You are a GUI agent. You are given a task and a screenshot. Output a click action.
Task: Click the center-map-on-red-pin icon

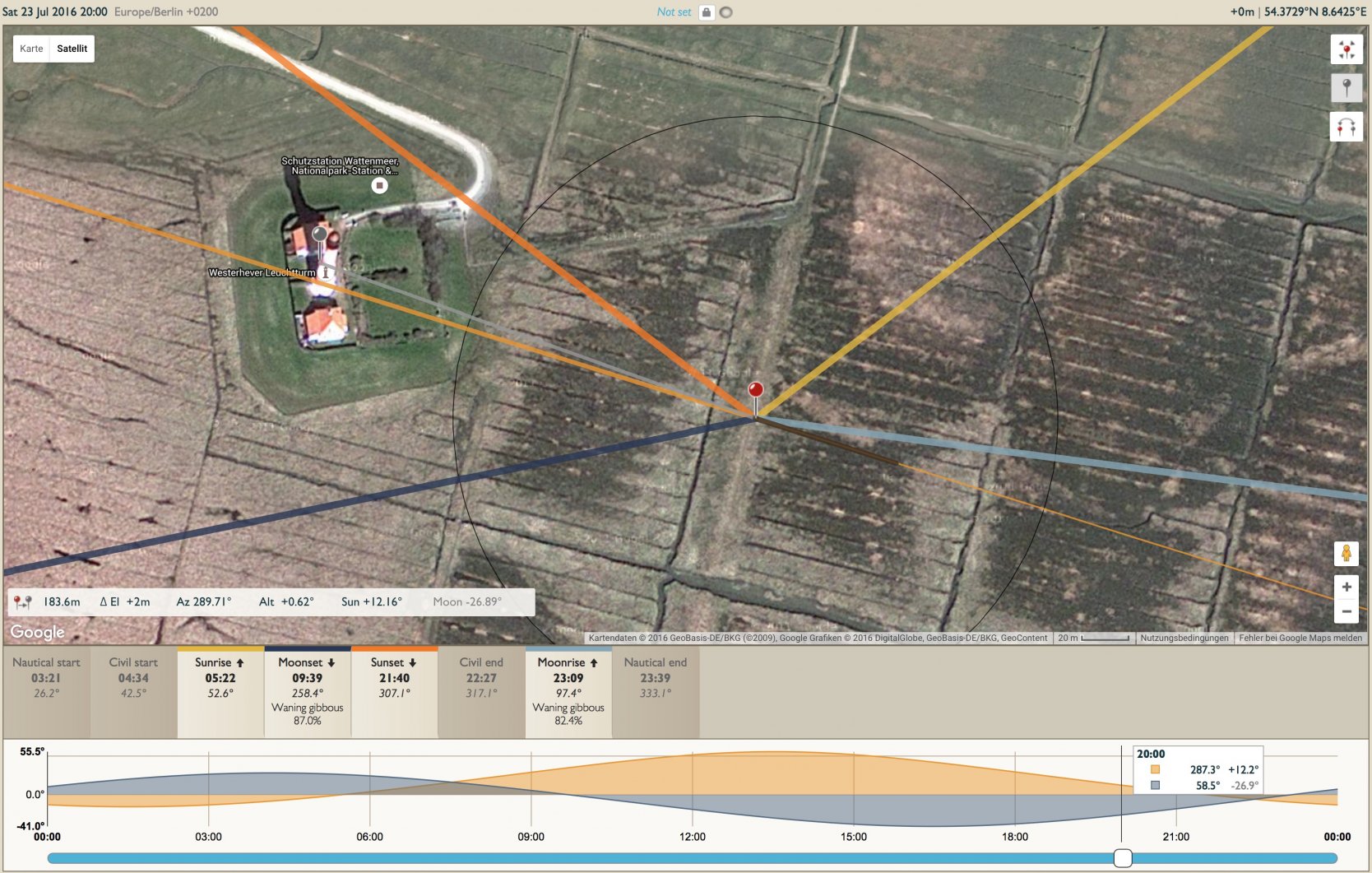click(x=1347, y=49)
